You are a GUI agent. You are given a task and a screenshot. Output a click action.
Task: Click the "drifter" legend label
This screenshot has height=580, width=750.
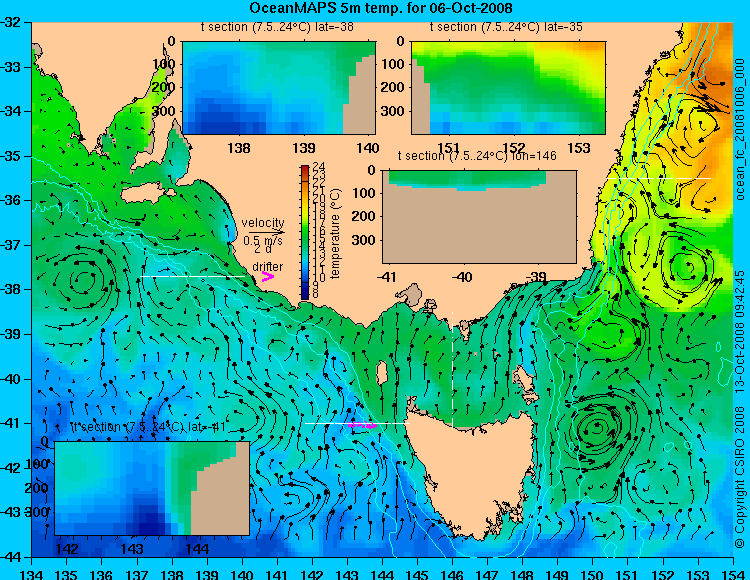click(267, 266)
